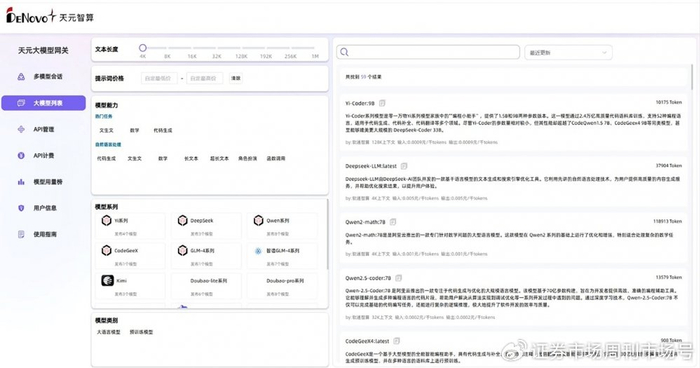The height and width of the screenshot is (368, 700).
Task: Click the 多模型会话 sidebar icon
Action: [x=21, y=77]
